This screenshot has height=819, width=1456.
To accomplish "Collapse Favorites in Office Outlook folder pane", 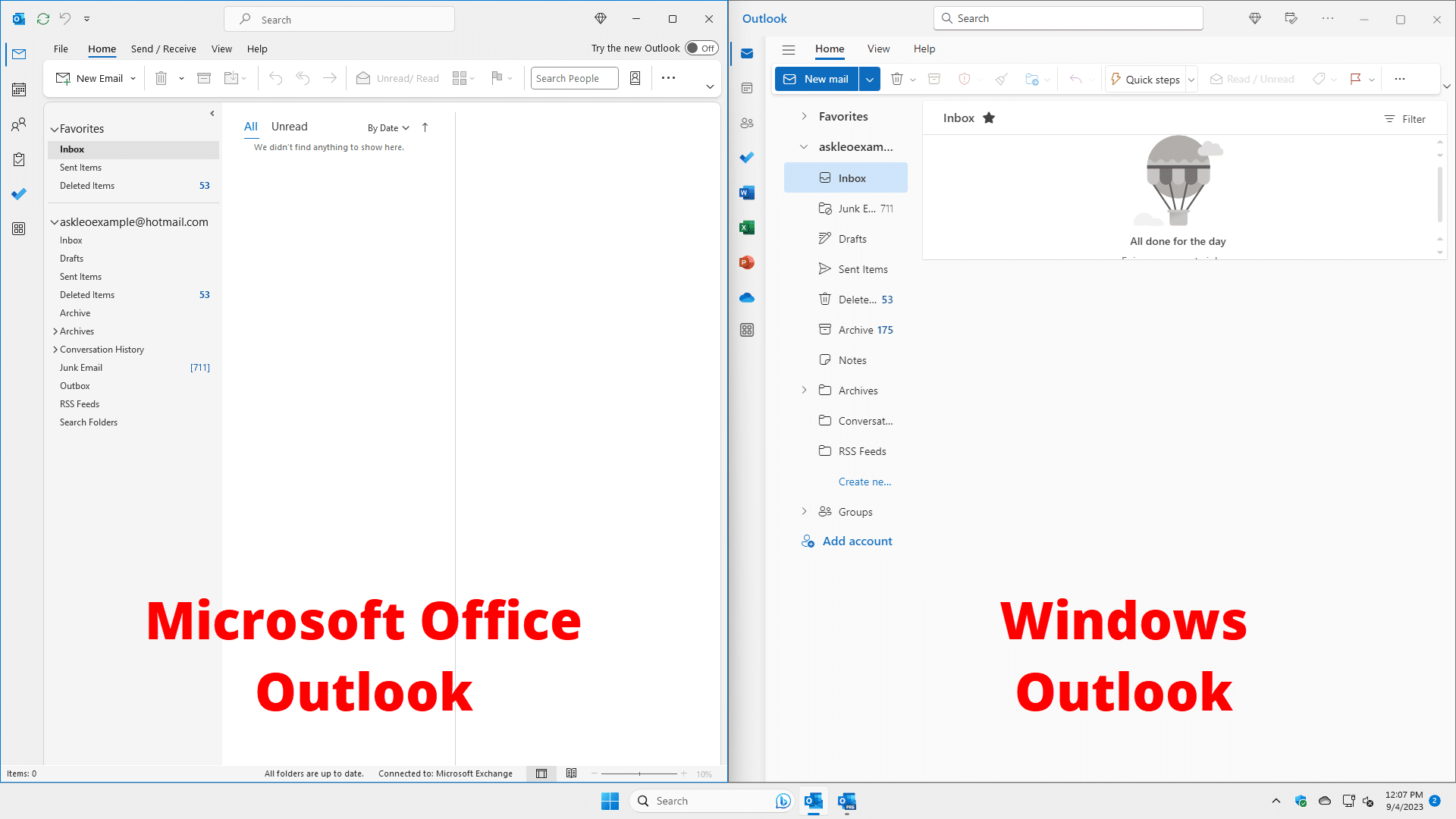I will click(55, 130).
